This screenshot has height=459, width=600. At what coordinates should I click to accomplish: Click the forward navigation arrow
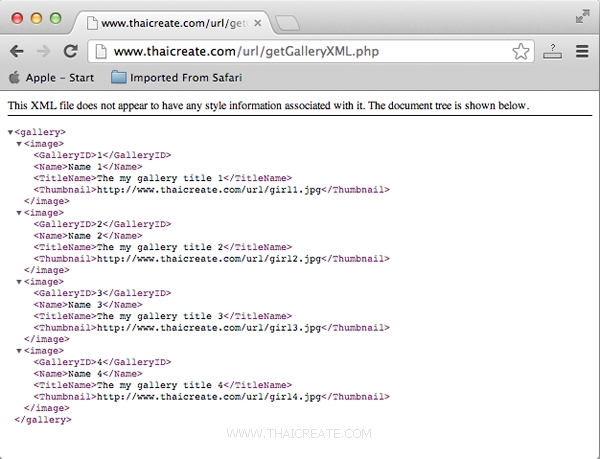click(x=43, y=51)
